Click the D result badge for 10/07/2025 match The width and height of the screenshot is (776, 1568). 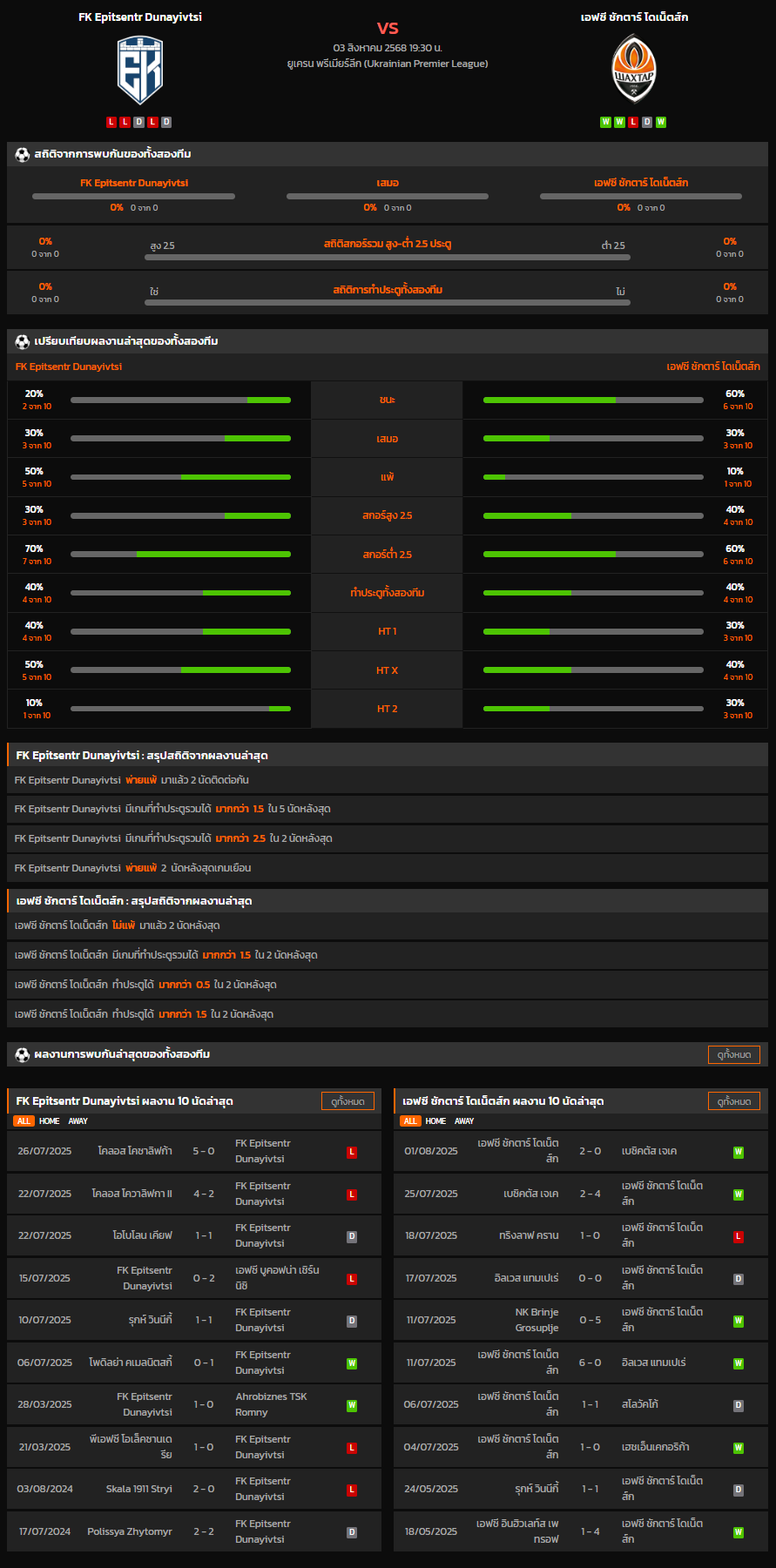click(x=352, y=1321)
